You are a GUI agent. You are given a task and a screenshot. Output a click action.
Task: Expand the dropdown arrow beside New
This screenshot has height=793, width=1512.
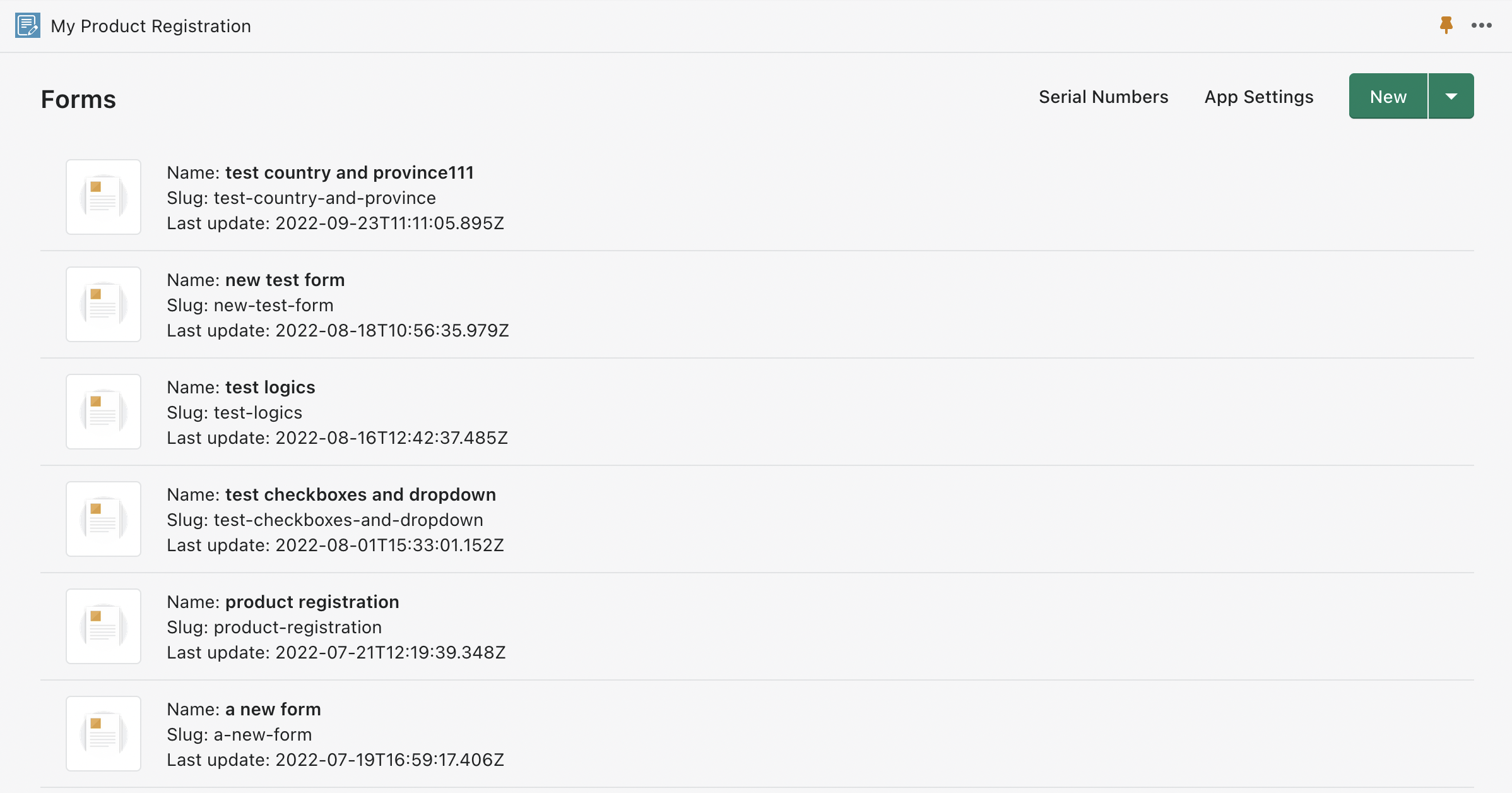tap(1451, 96)
